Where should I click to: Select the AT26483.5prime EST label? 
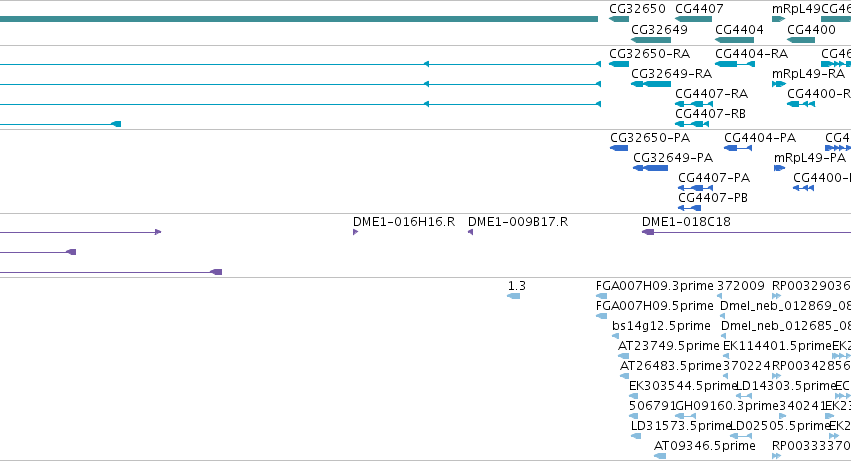[671, 366]
